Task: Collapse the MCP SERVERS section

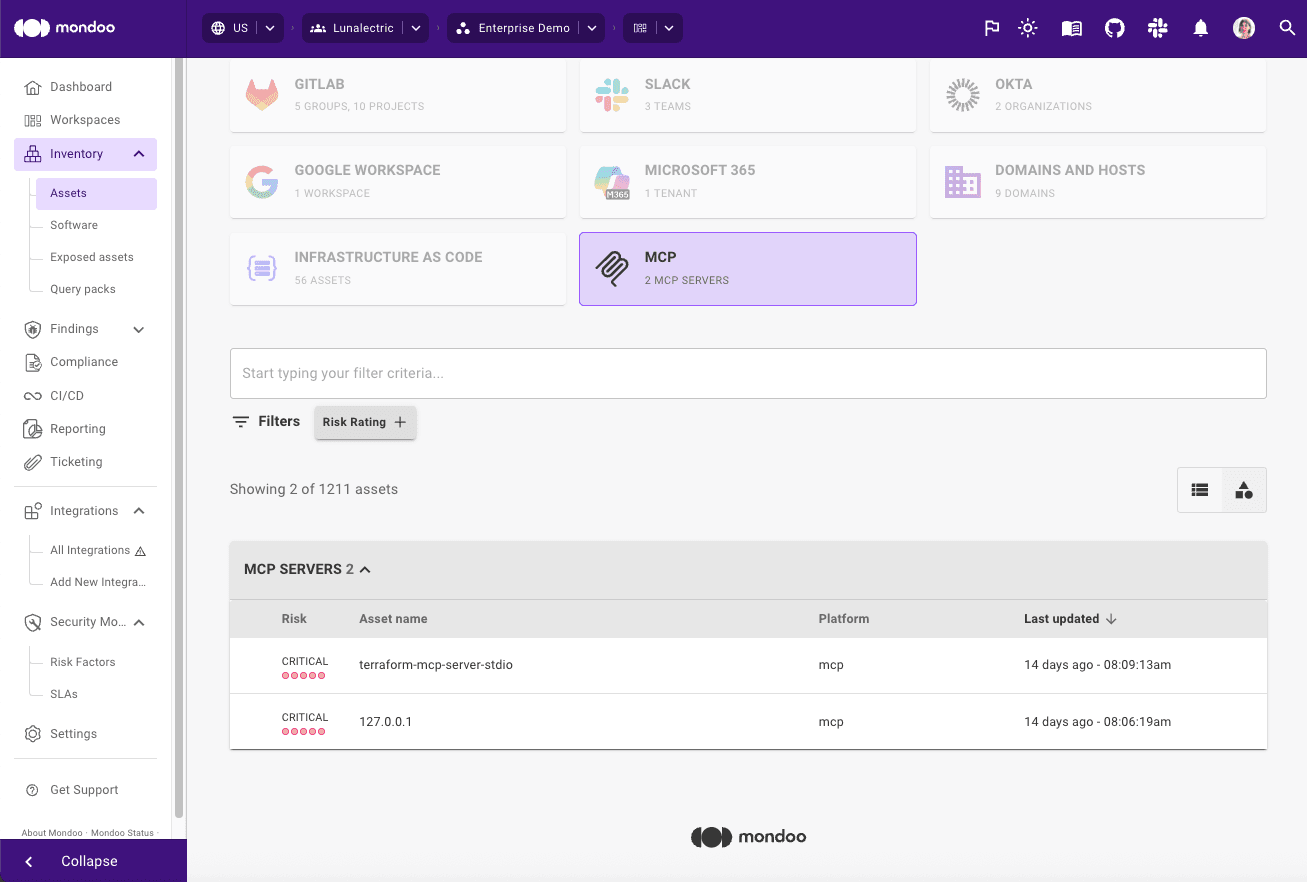Action: point(364,569)
